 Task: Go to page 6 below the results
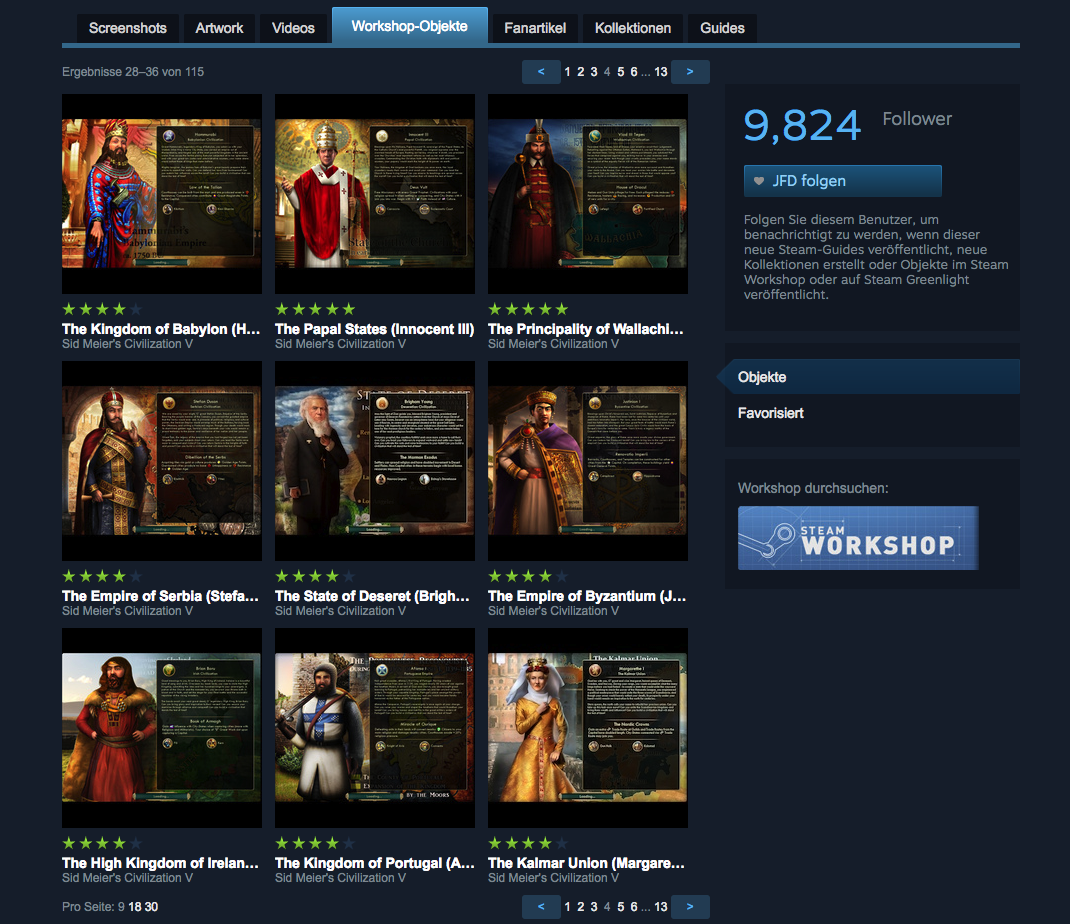click(634, 907)
